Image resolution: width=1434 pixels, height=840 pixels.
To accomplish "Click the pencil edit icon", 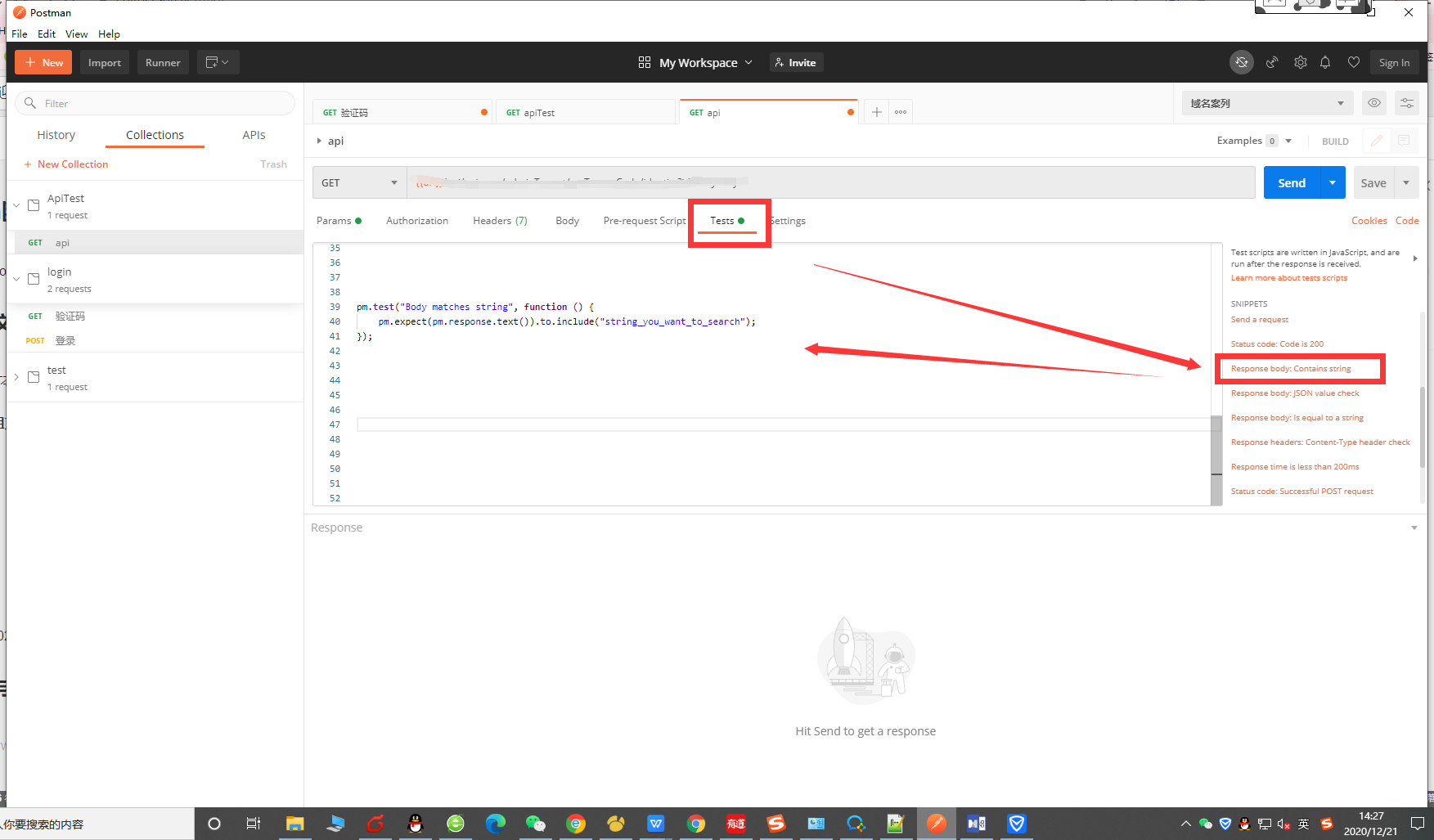I will (x=1377, y=141).
